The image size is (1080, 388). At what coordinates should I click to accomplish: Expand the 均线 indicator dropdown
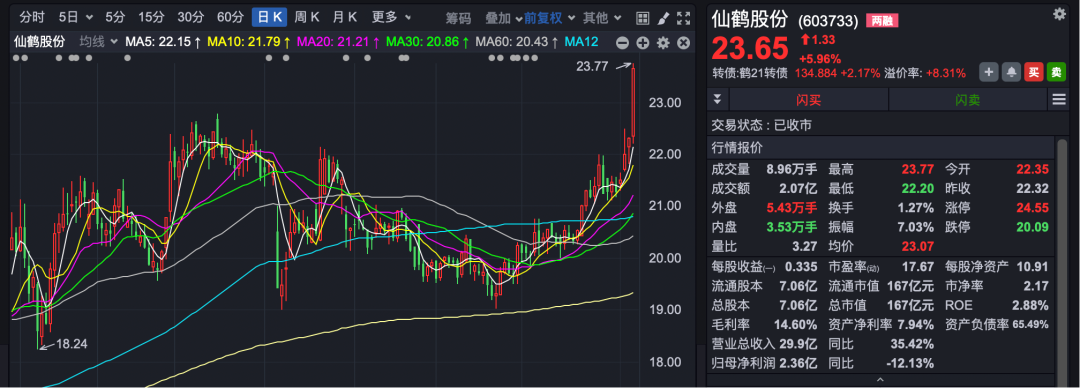(98, 42)
